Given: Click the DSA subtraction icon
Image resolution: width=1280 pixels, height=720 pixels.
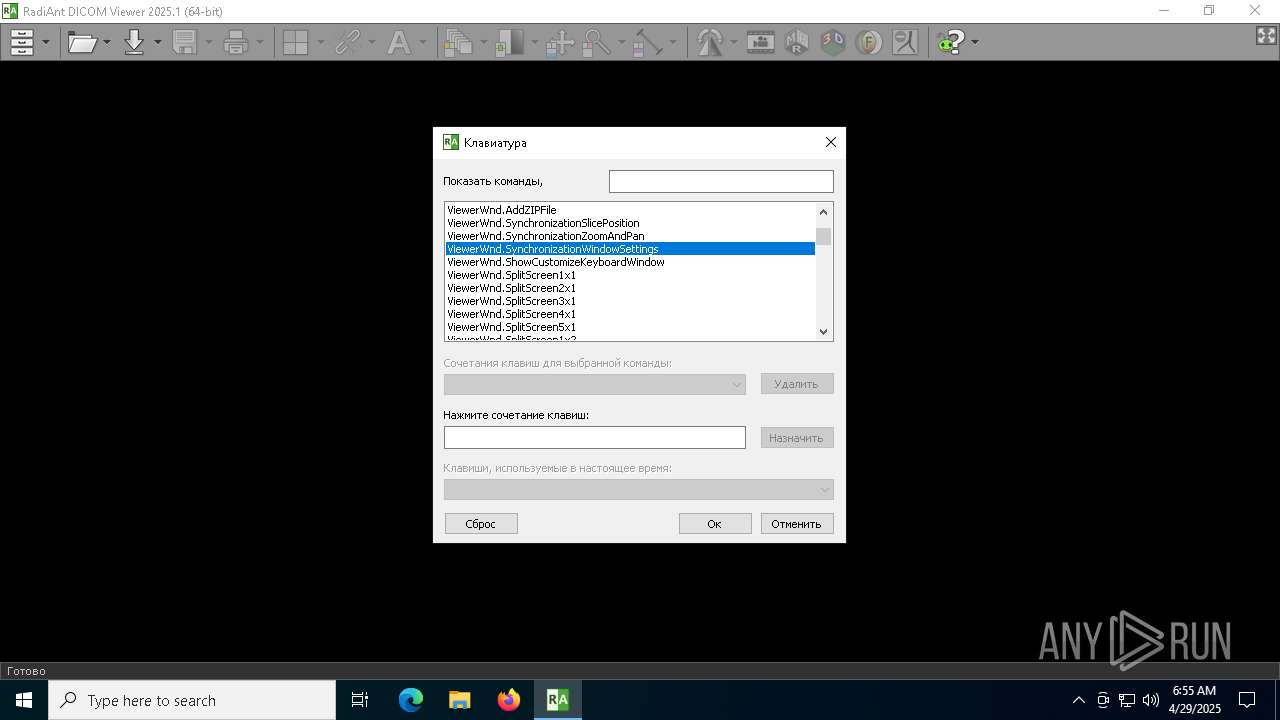Looking at the screenshot, I should (905, 42).
